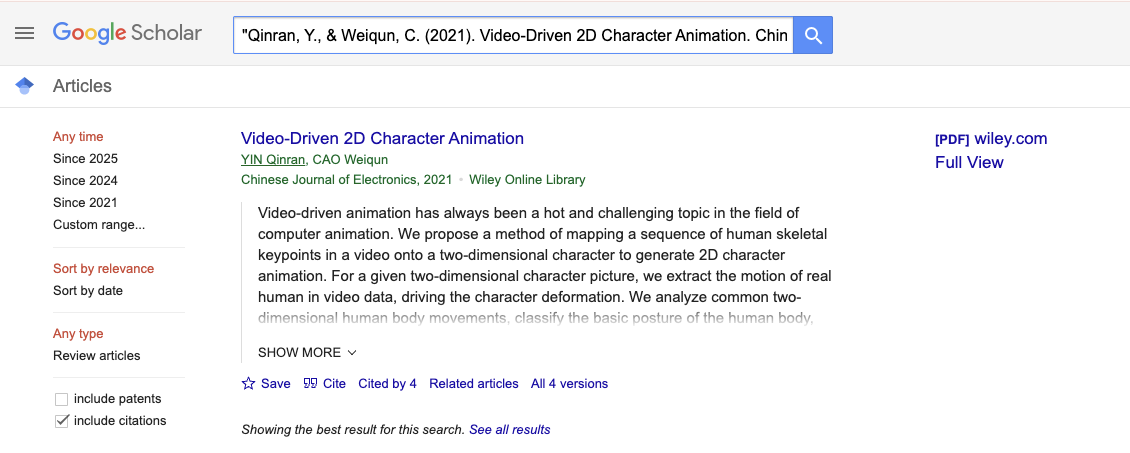1130x453 pixels.
Task: Select Sort by date option
Action: [x=88, y=291]
